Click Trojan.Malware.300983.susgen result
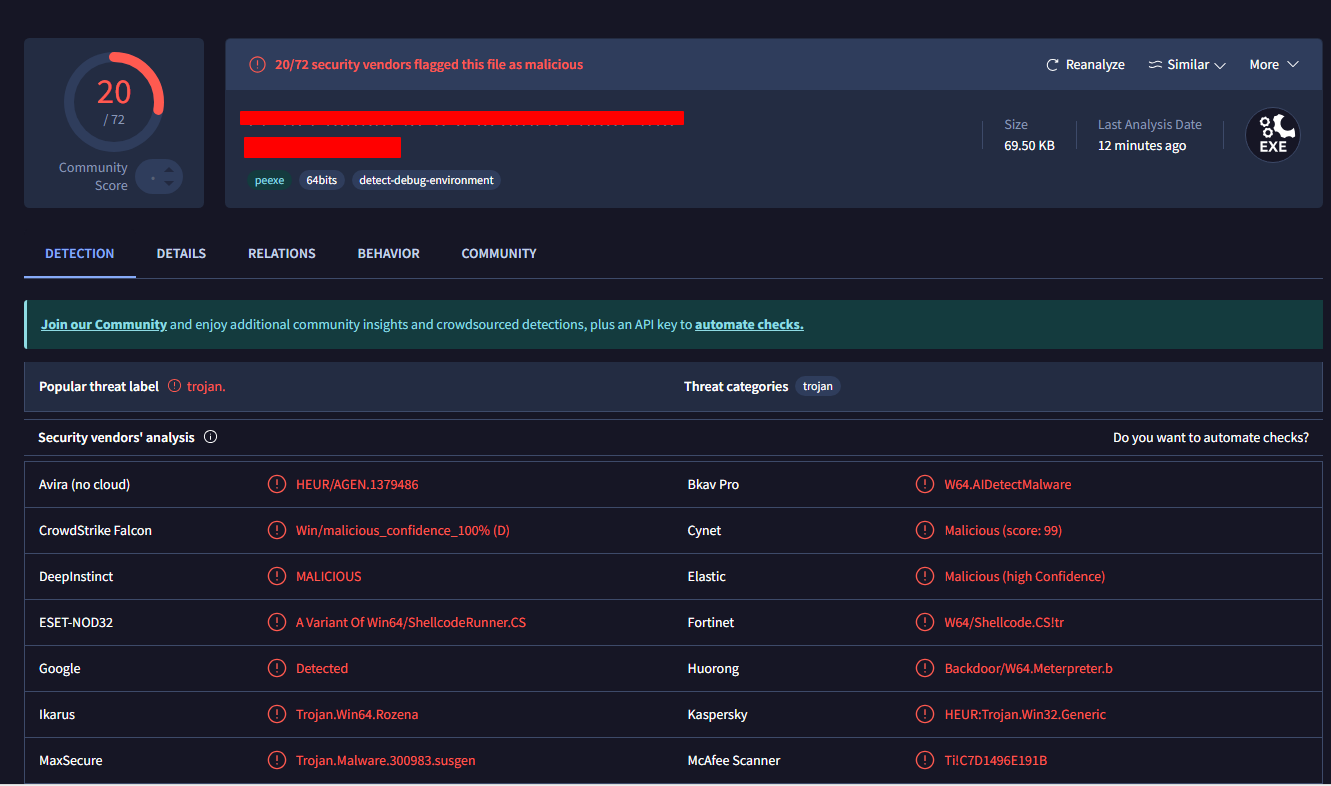 pyautogui.click(x=386, y=760)
